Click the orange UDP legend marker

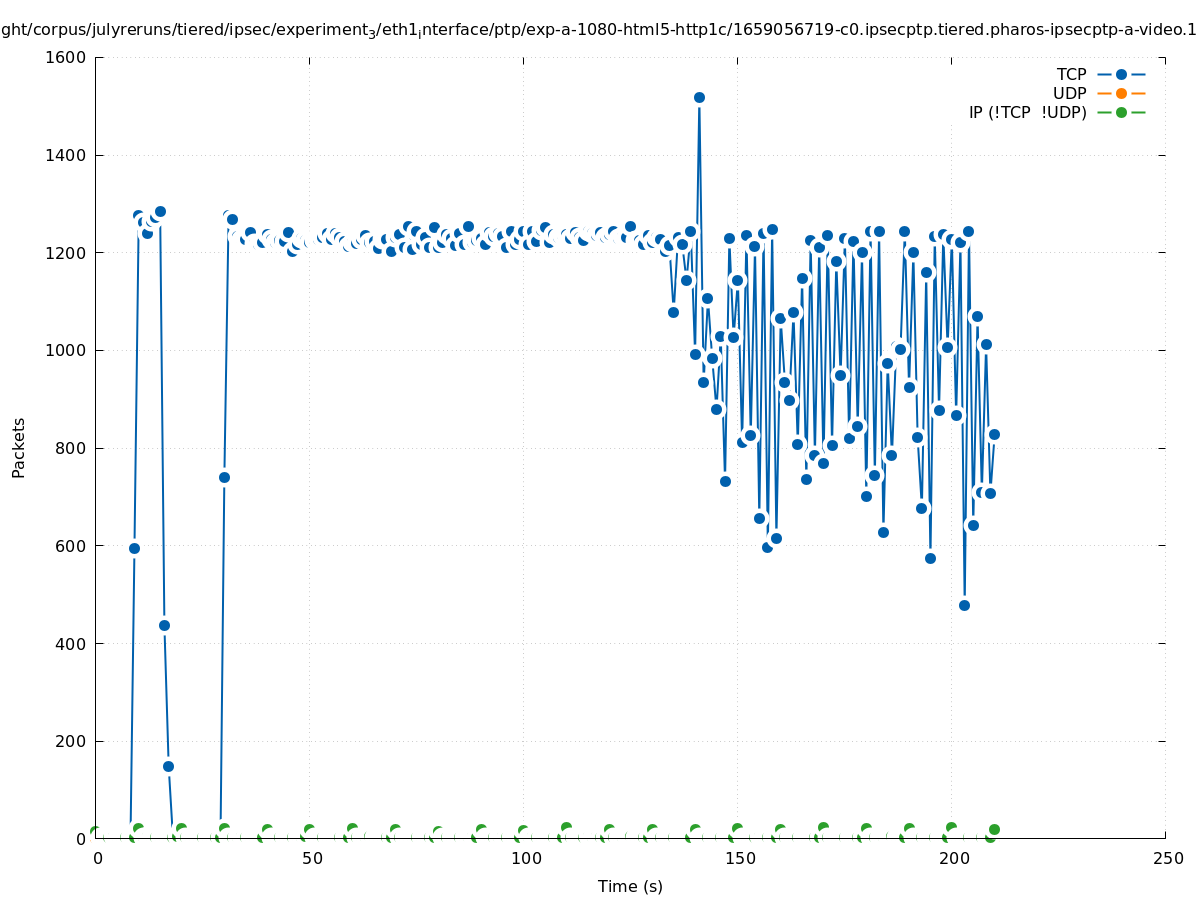1121,94
